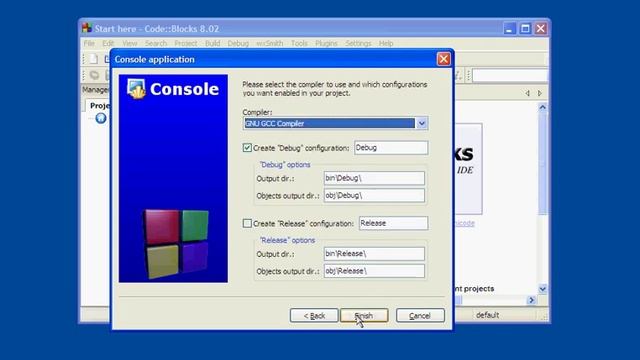Open the View menu in Code::Blocks
Viewport: 640px width, 360px height.
129,43
